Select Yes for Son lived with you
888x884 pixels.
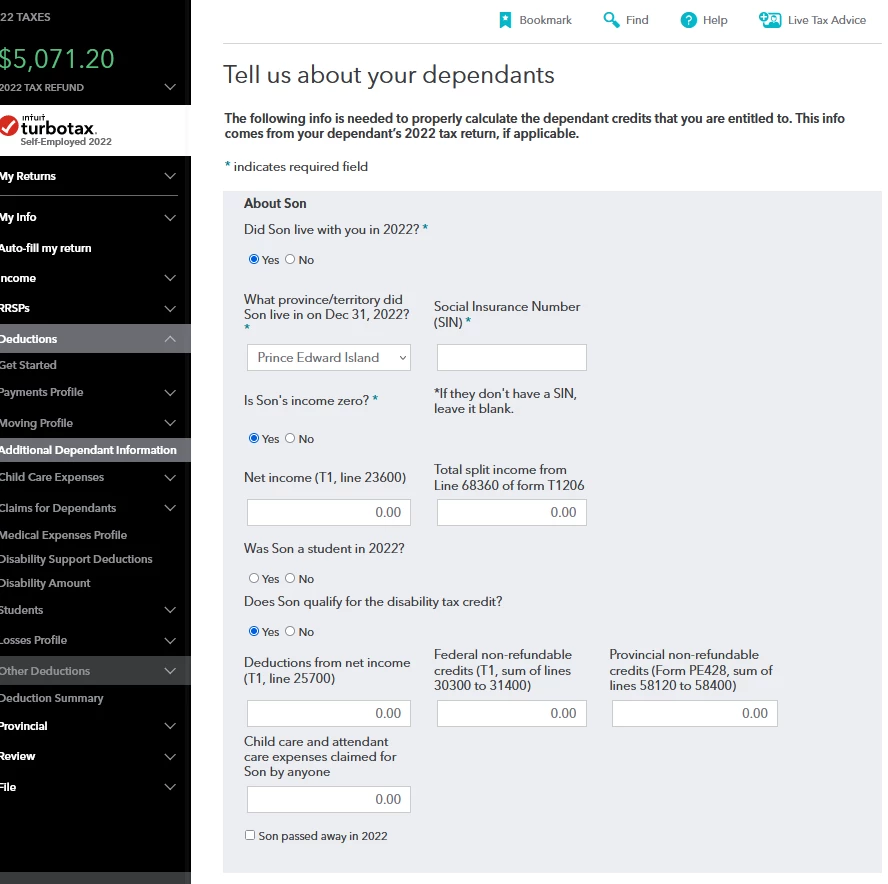(254, 259)
